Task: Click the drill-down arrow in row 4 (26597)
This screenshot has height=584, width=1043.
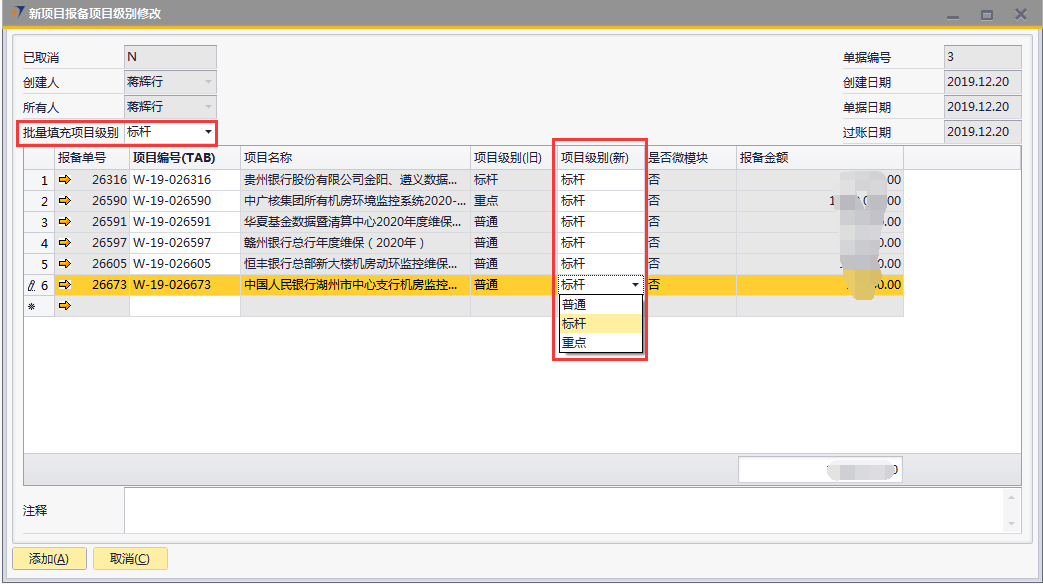Action: (66, 243)
